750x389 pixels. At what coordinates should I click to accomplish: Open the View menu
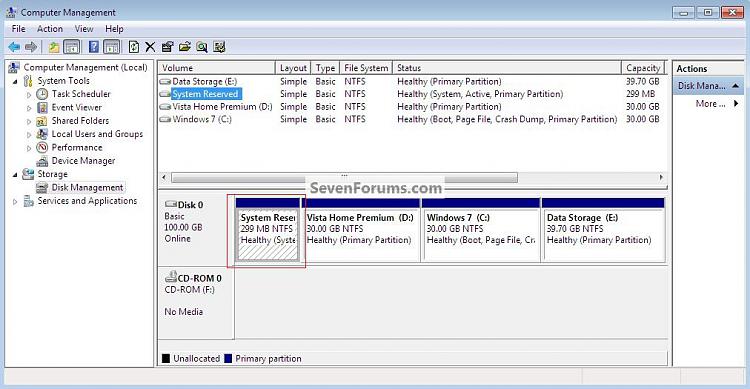coord(84,29)
